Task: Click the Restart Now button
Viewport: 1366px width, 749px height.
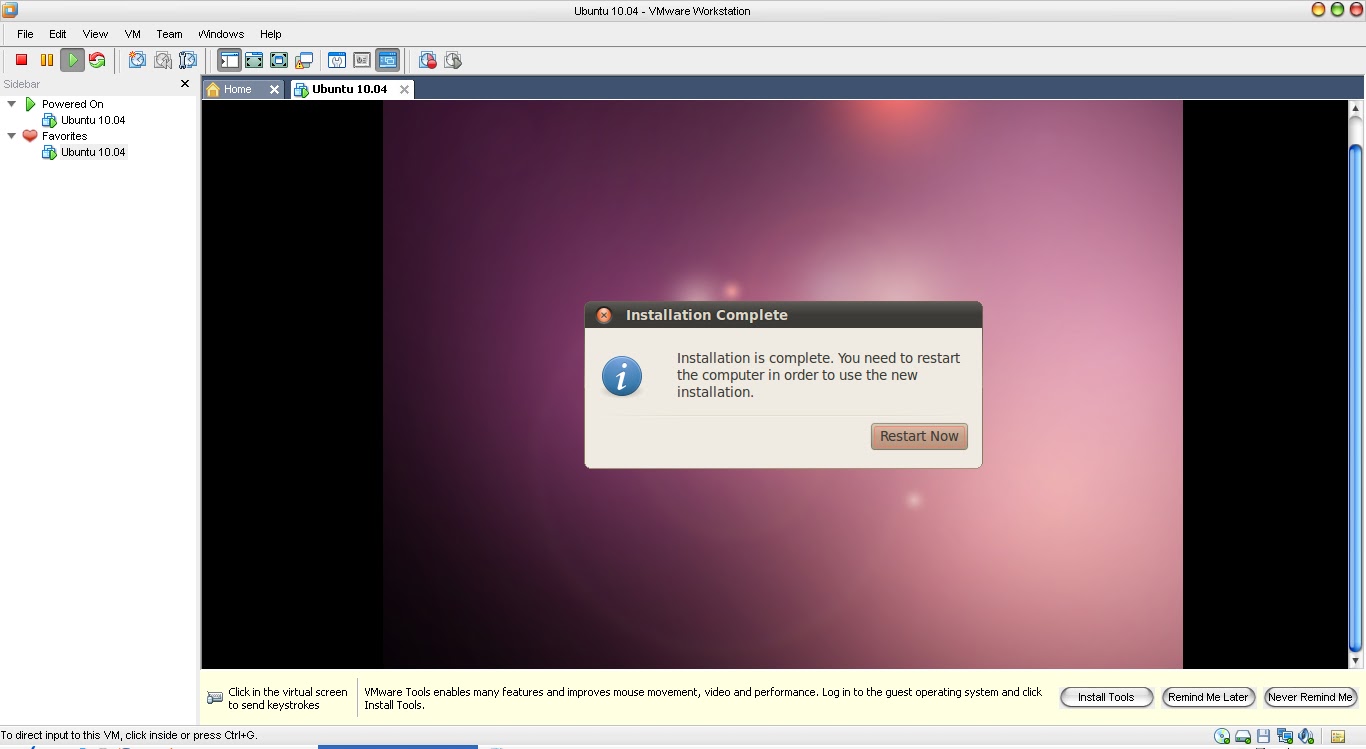Action: coord(919,436)
